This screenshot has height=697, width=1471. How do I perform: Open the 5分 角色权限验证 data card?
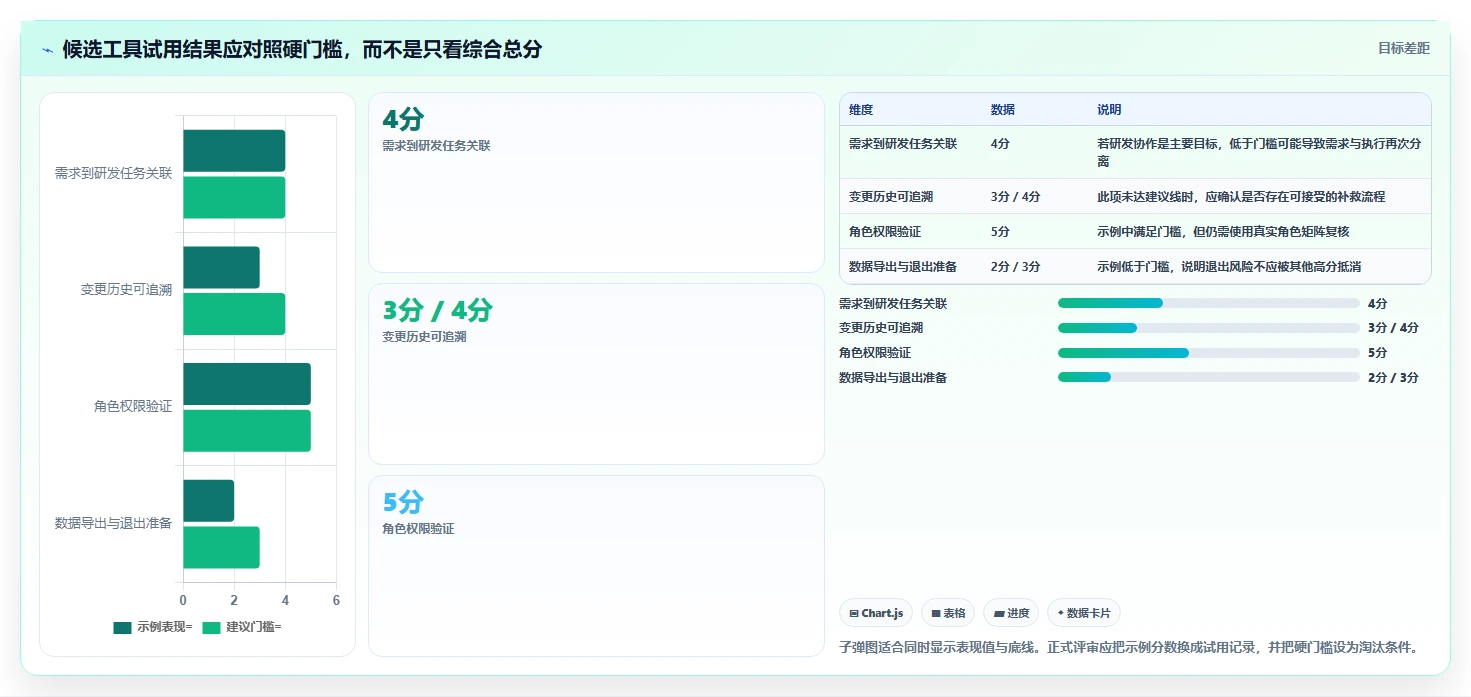click(x=596, y=566)
